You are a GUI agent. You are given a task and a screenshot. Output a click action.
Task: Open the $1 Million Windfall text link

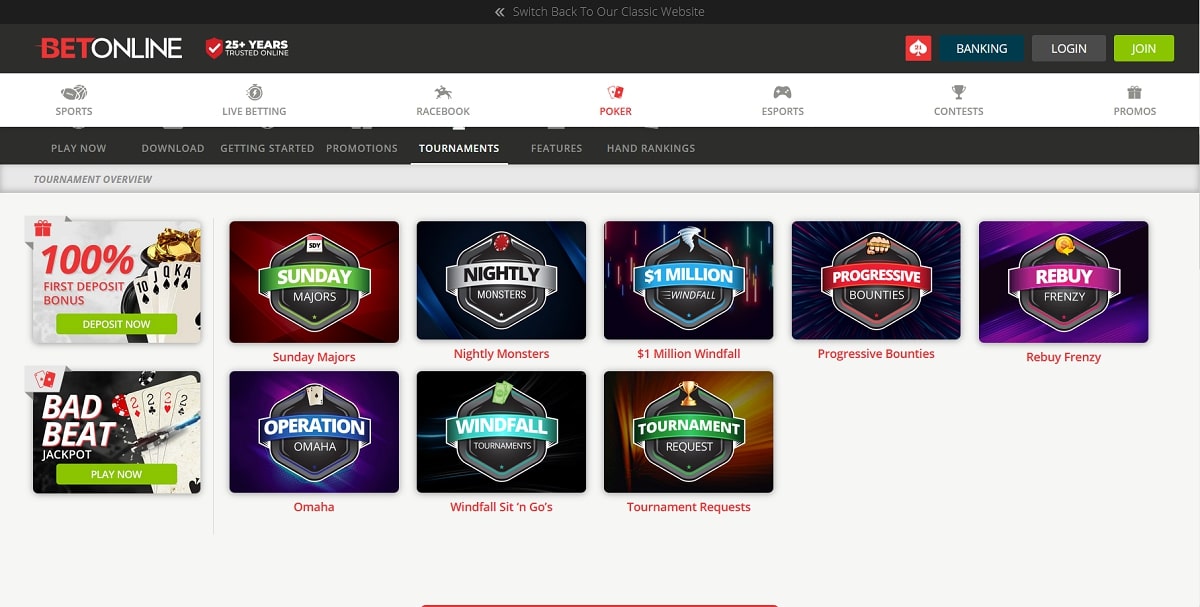(688, 354)
